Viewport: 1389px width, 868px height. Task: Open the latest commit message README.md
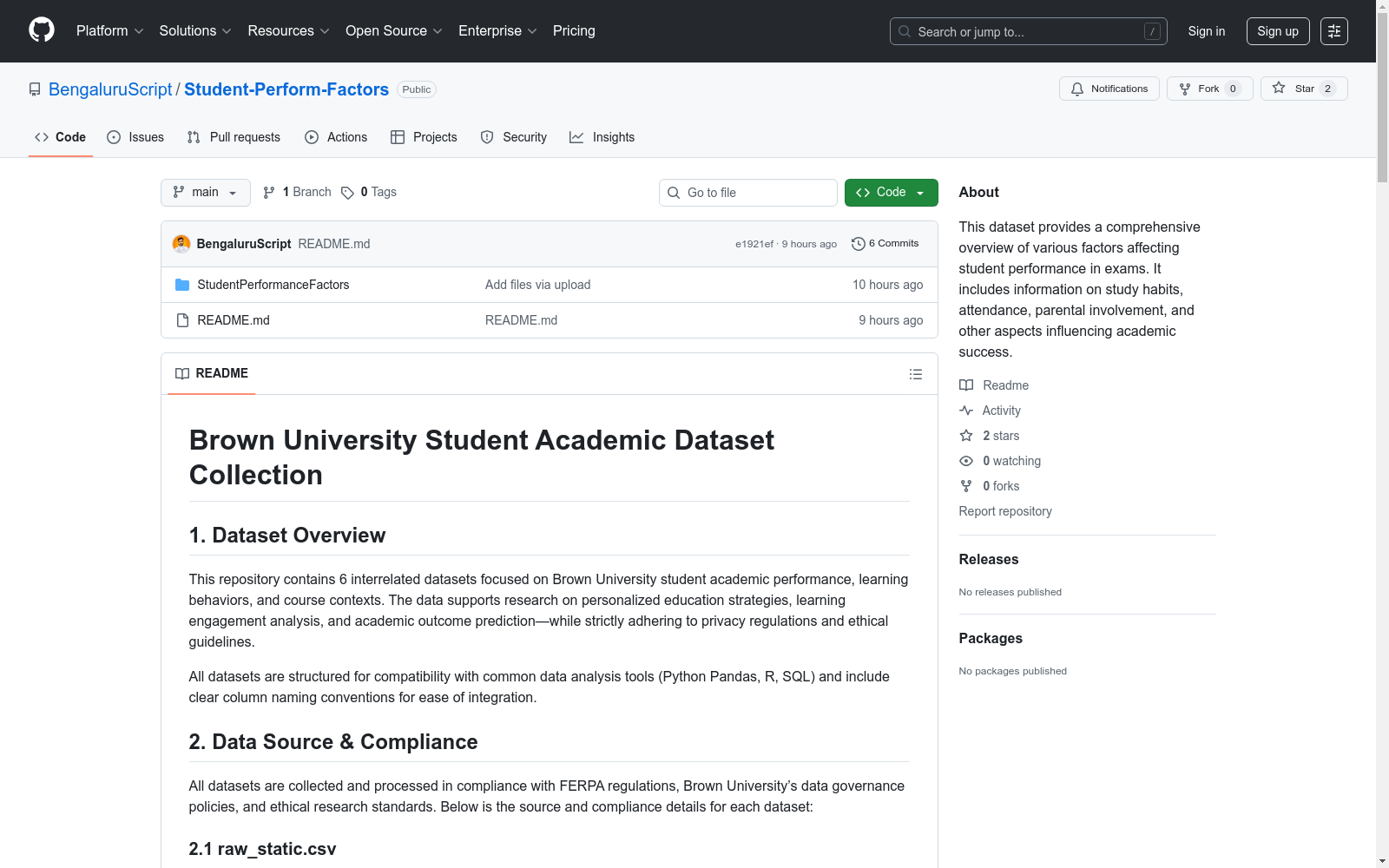pos(334,244)
